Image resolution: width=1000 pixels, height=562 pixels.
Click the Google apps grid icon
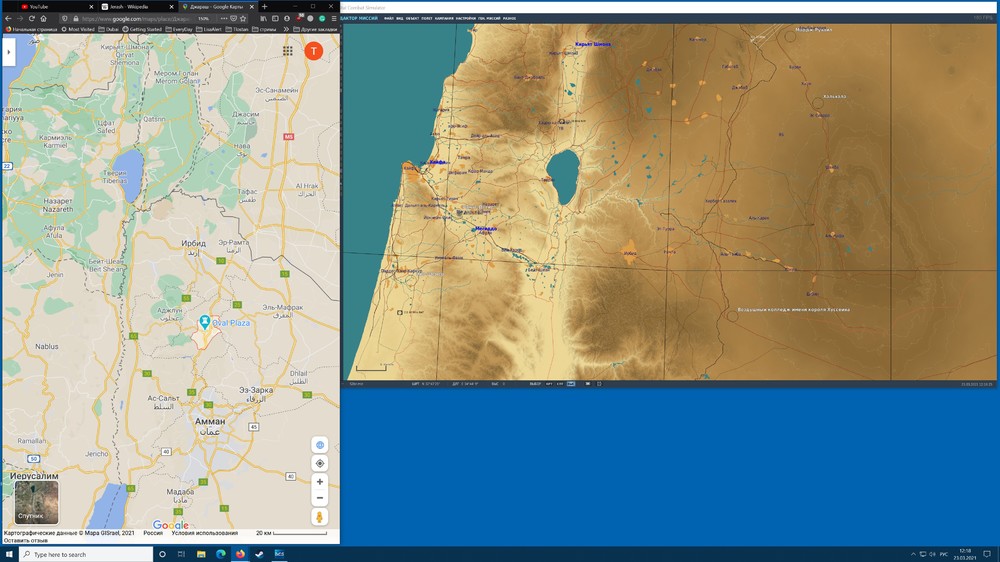point(288,51)
